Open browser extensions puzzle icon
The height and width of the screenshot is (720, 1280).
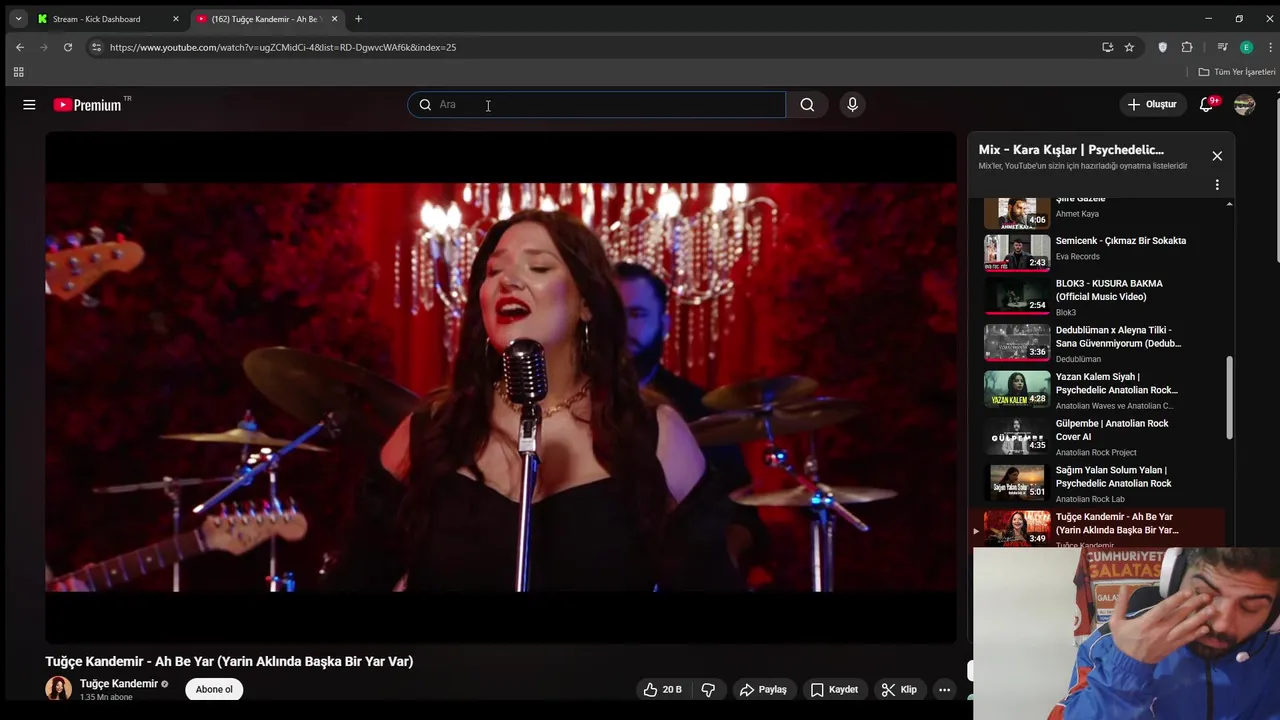click(1187, 47)
